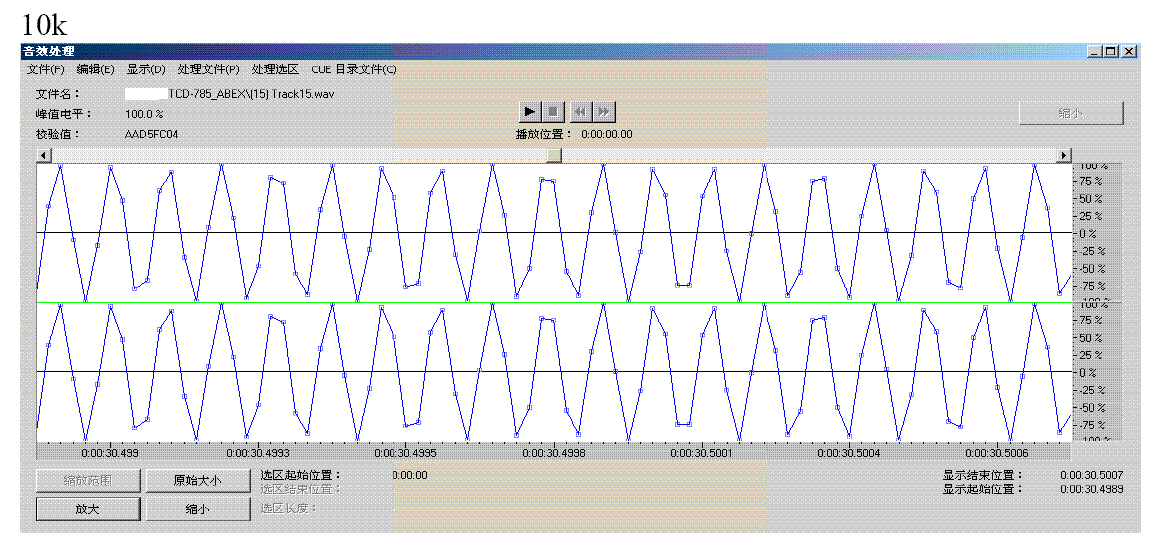Open the 编辑(E) menu
The image size is (1153, 546).
[x=96, y=70]
